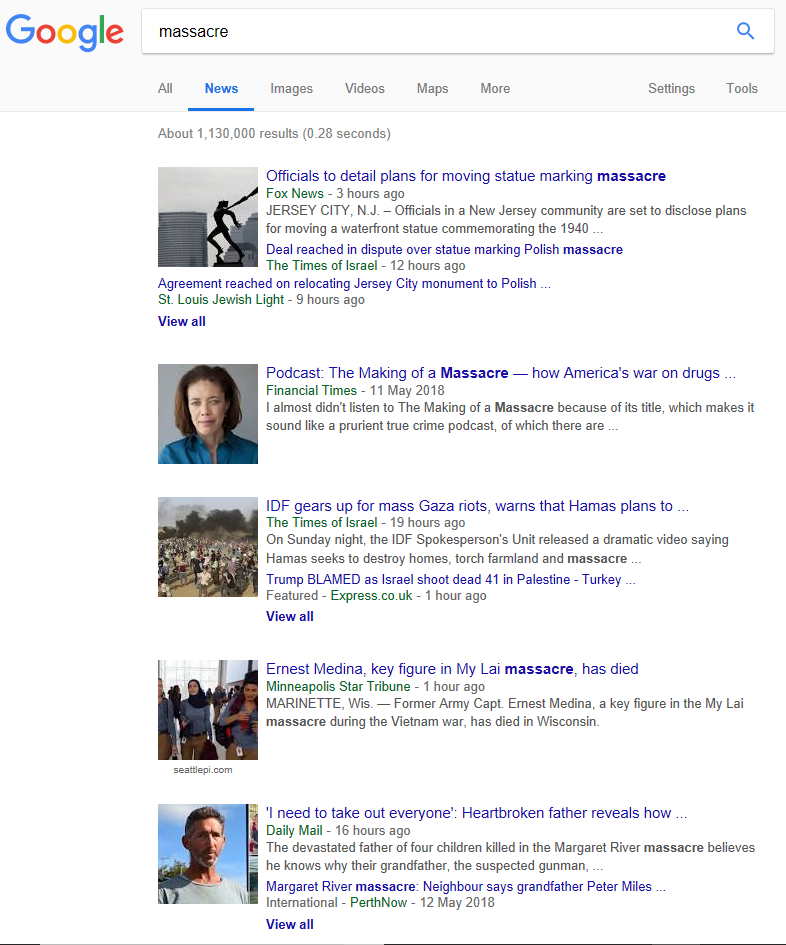The image size is (786, 945).
Task: Open 'Podcast: The Making of a Massacre' headline
Action: (501, 373)
